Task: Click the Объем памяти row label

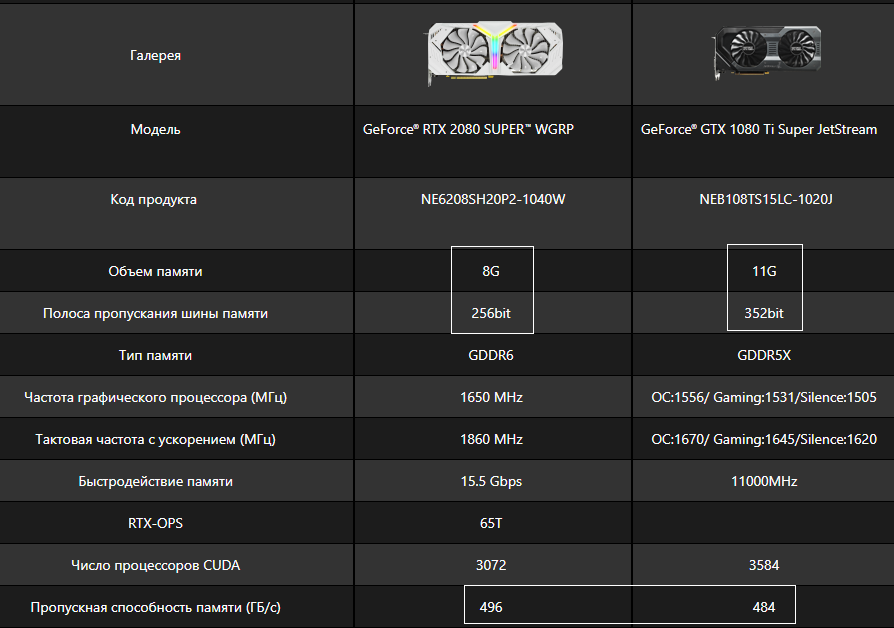Action: pyautogui.click(x=155, y=271)
